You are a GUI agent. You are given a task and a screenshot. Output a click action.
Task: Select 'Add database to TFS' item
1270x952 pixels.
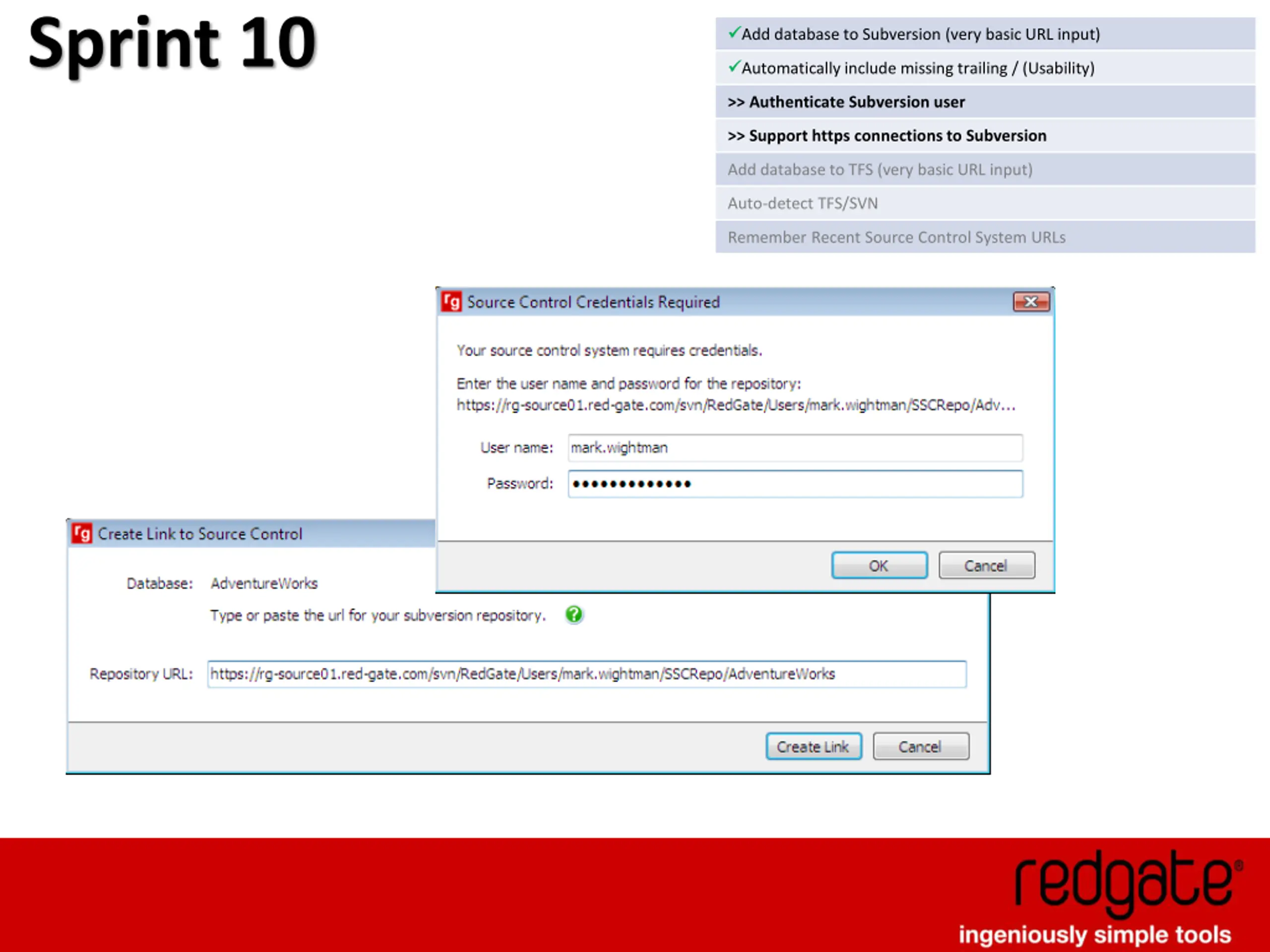[x=985, y=169]
